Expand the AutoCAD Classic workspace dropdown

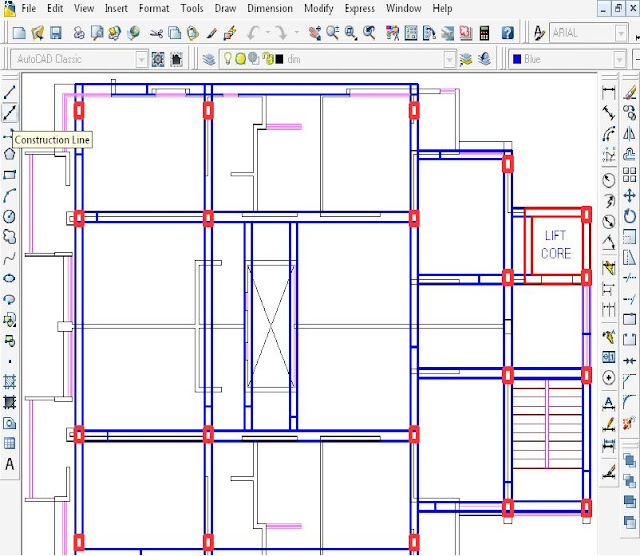pos(141,60)
